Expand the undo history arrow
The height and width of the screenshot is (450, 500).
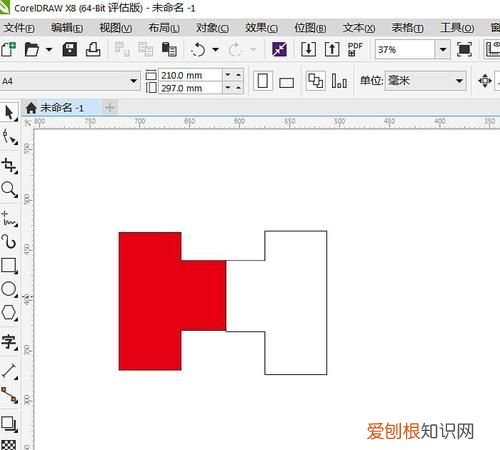(x=216, y=50)
